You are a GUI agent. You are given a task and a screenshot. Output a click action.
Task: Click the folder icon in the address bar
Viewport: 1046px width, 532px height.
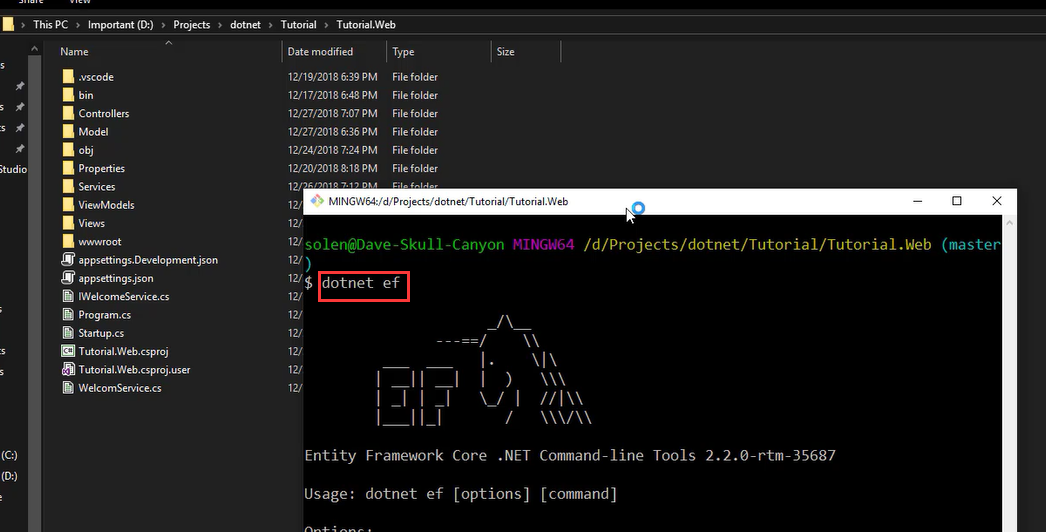point(8,25)
